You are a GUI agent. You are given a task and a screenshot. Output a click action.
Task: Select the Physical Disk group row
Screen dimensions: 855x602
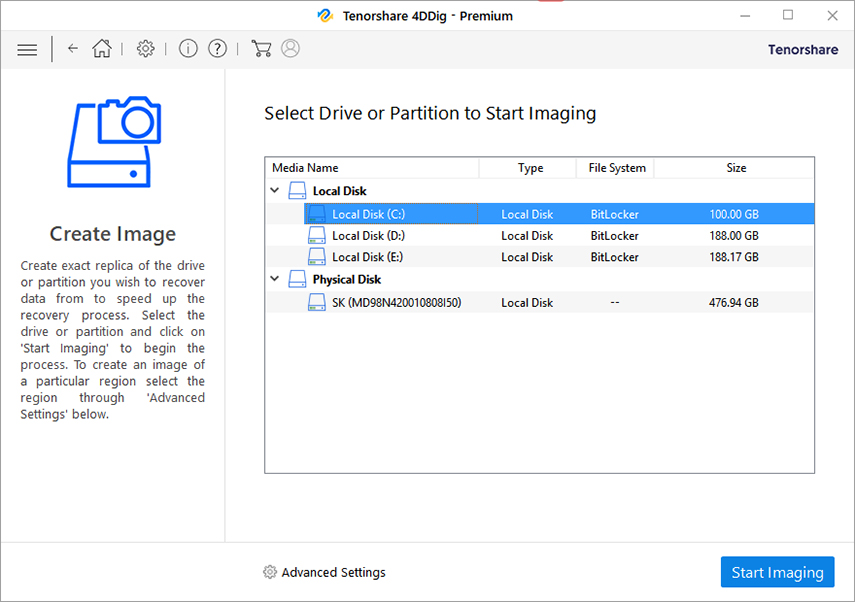pos(540,279)
